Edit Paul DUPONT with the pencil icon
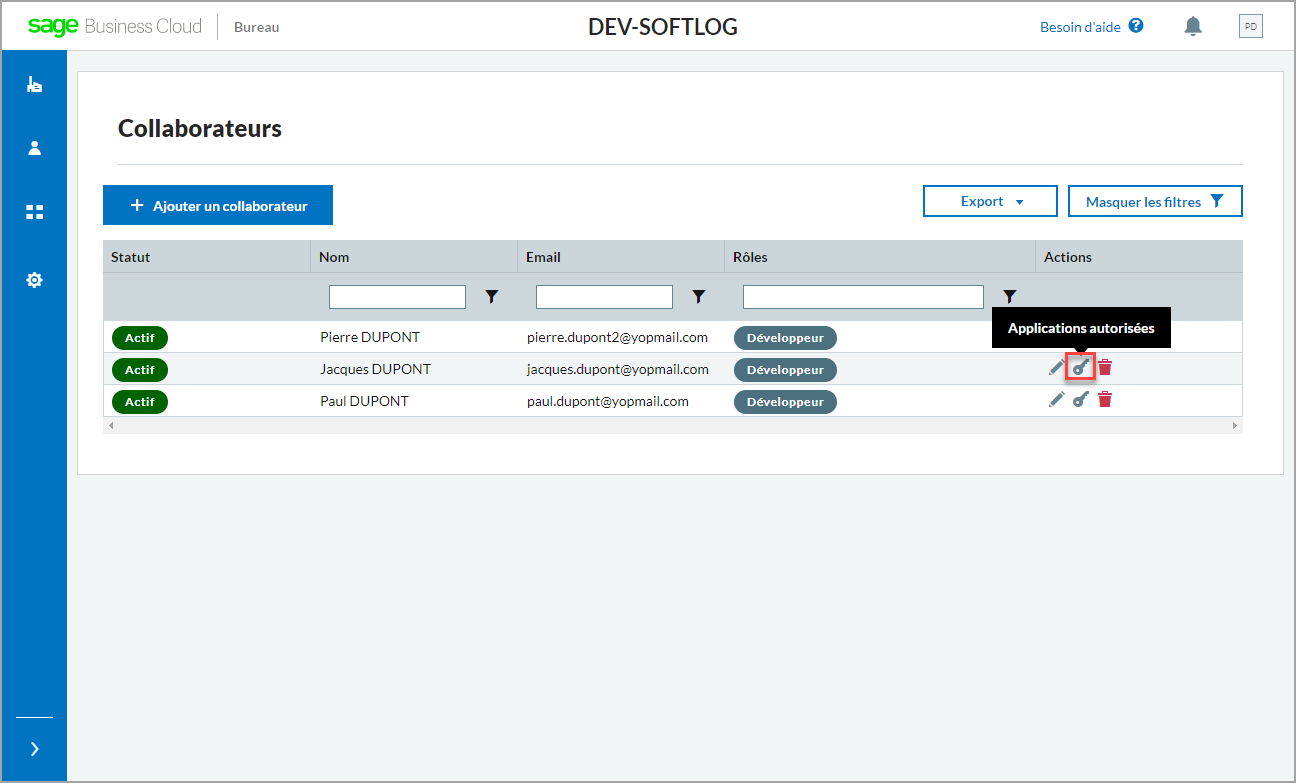The height and width of the screenshot is (783, 1296). (1056, 400)
